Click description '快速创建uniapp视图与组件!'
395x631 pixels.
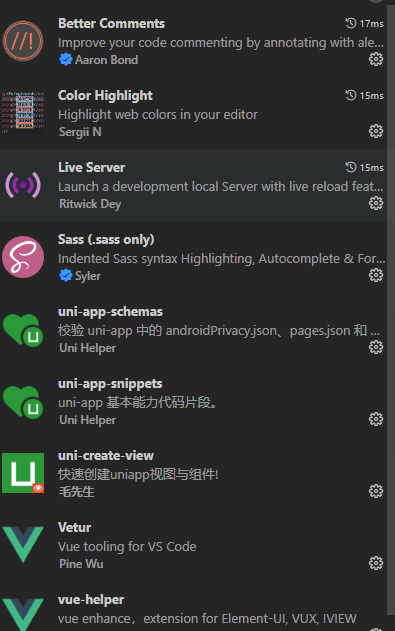click(138, 474)
